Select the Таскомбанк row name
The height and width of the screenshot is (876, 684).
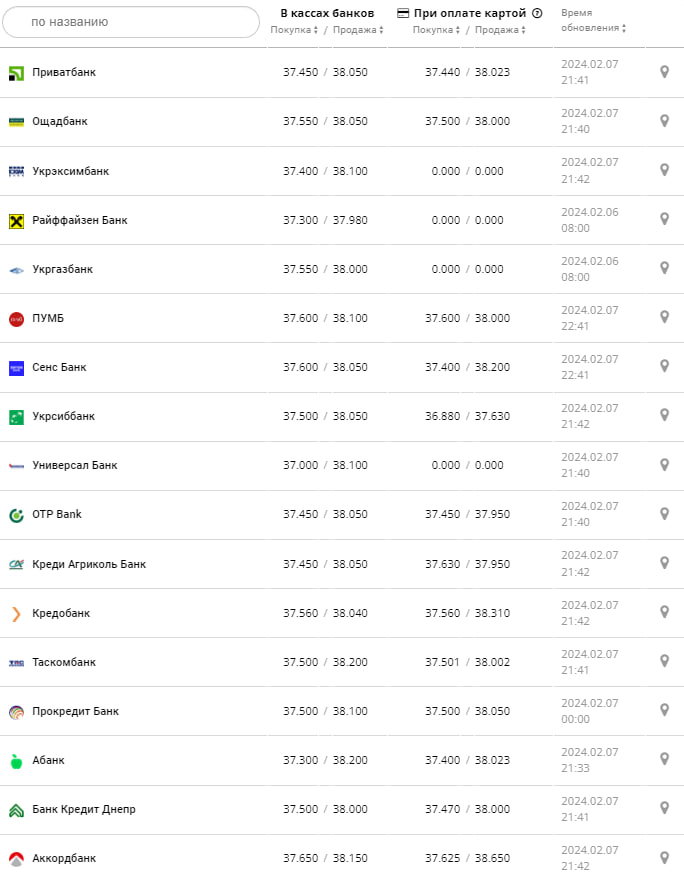coord(64,662)
